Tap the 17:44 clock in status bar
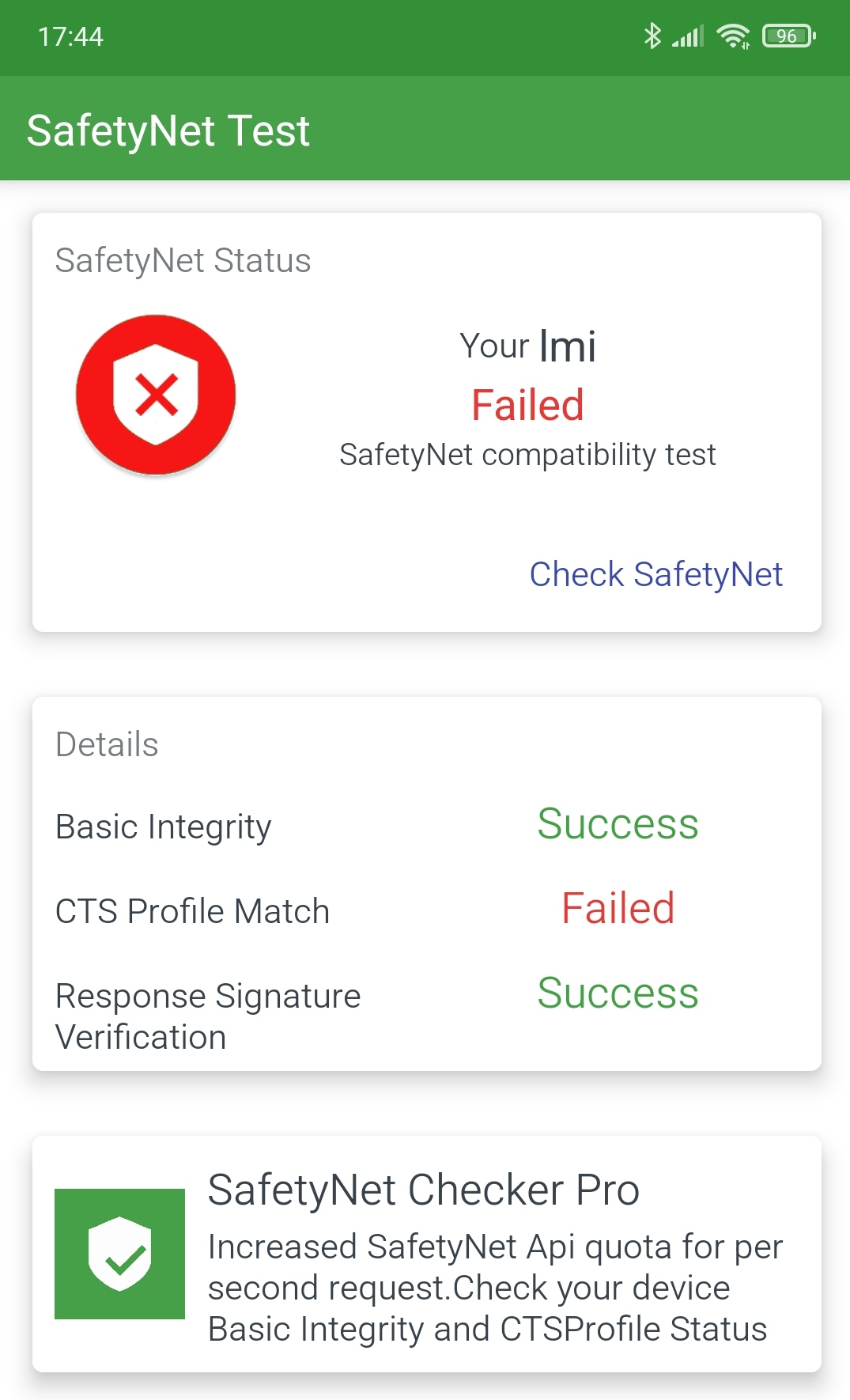 point(70,36)
